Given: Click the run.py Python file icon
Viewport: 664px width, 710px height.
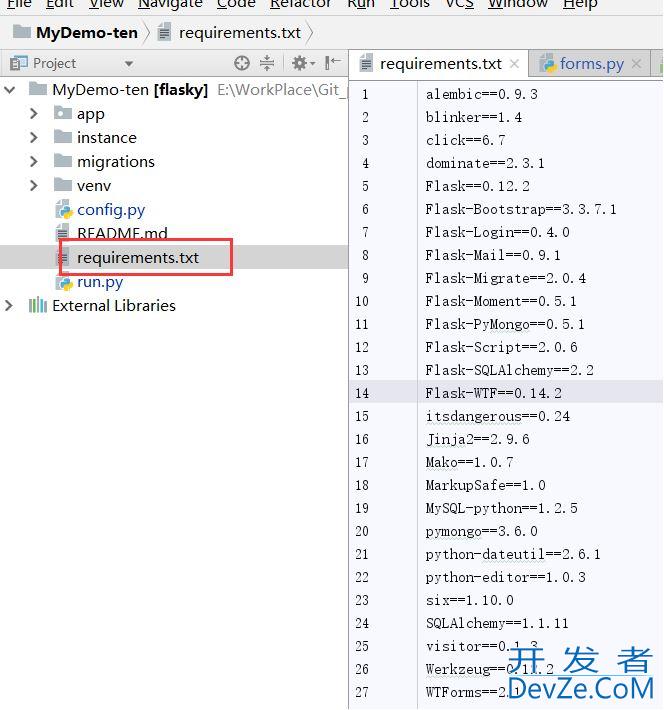Looking at the screenshot, I should click(x=64, y=282).
